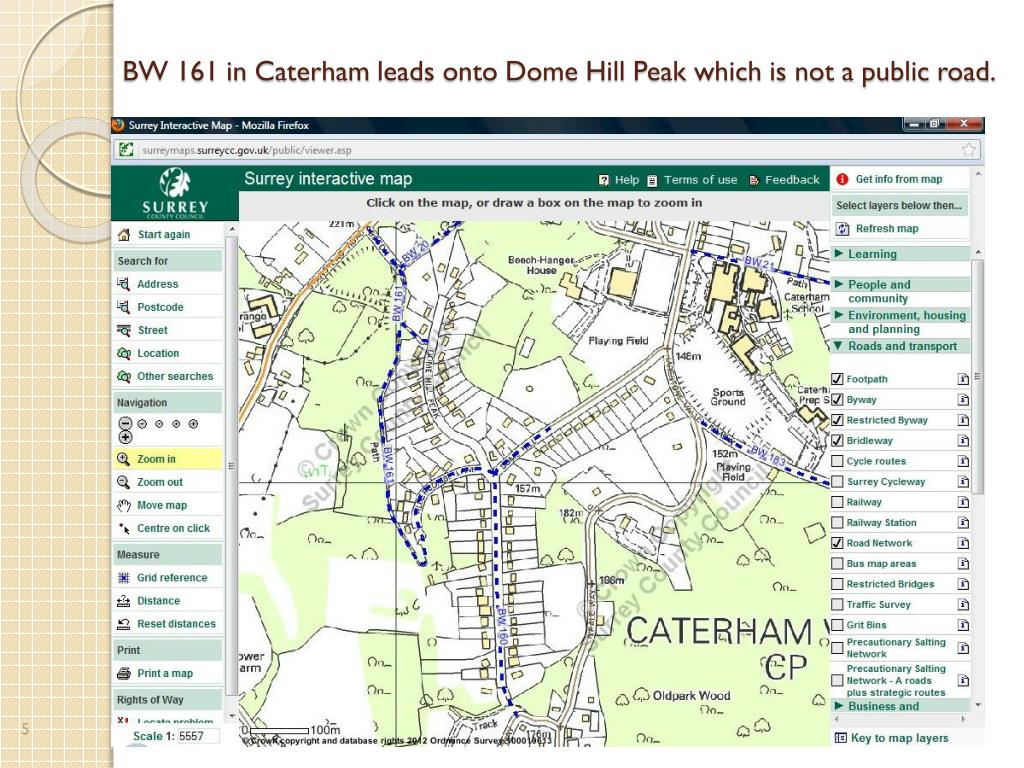Viewport: 1024px width, 768px height.
Task: Click the Start again home icon
Action: (124, 234)
